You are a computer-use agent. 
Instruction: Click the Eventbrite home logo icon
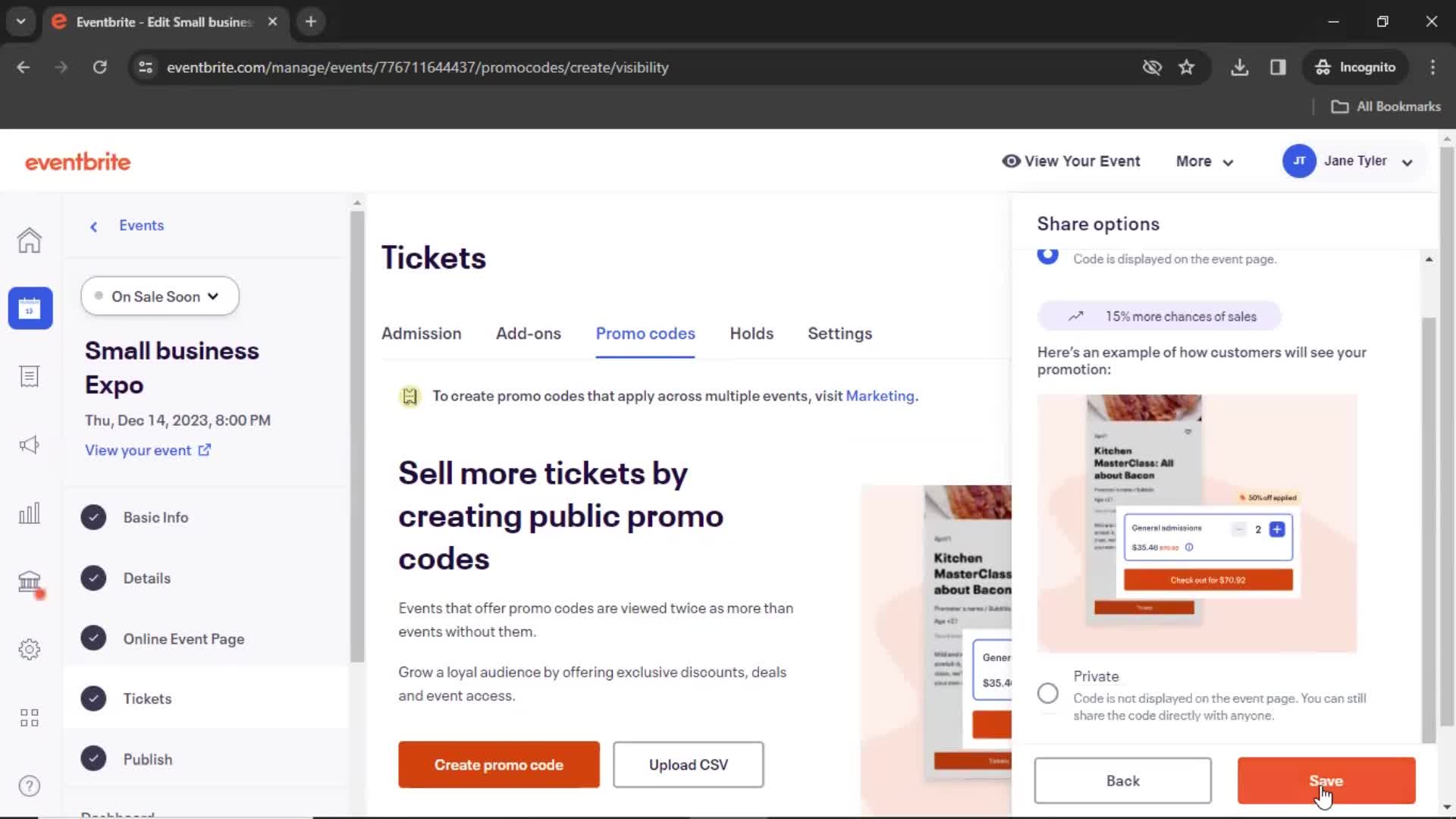click(x=77, y=161)
